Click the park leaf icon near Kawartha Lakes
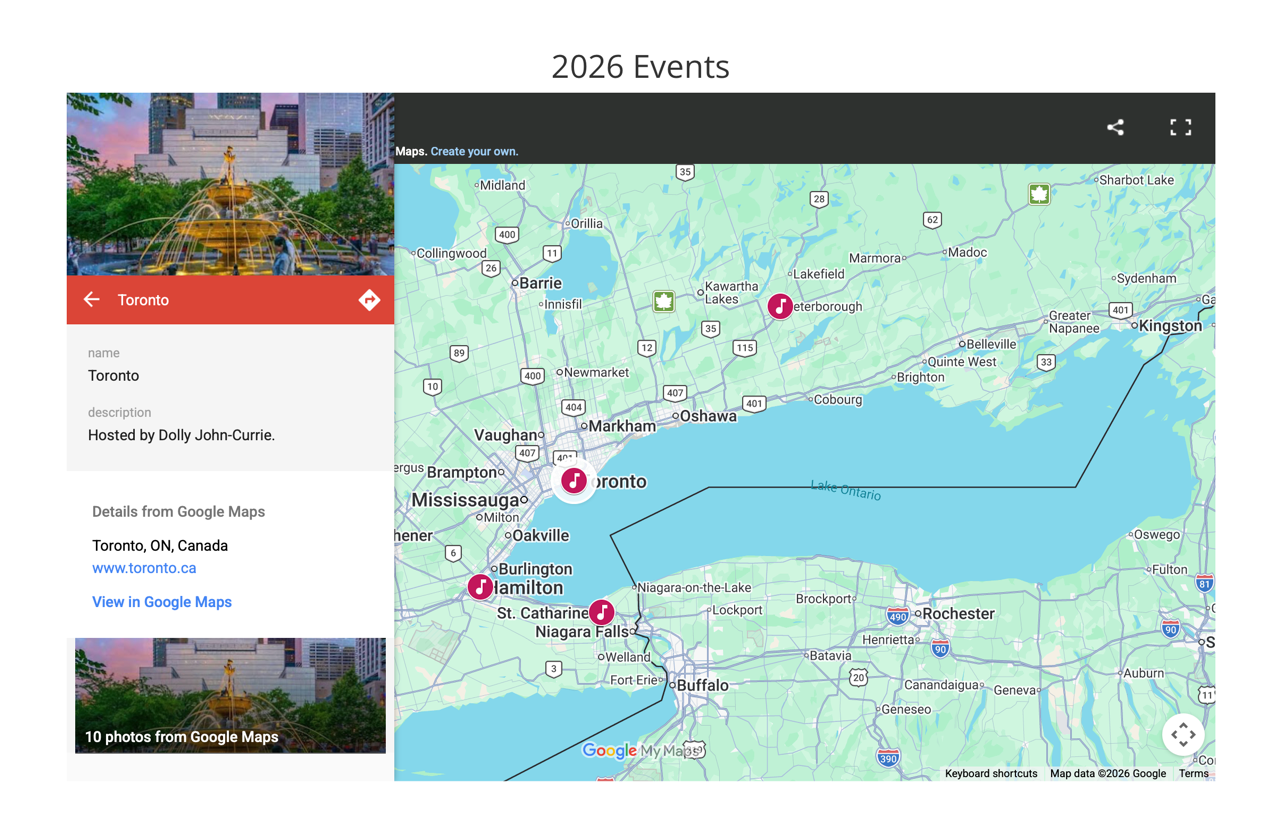The width and height of the screenshot is (1280, 822). coord(663,301)
